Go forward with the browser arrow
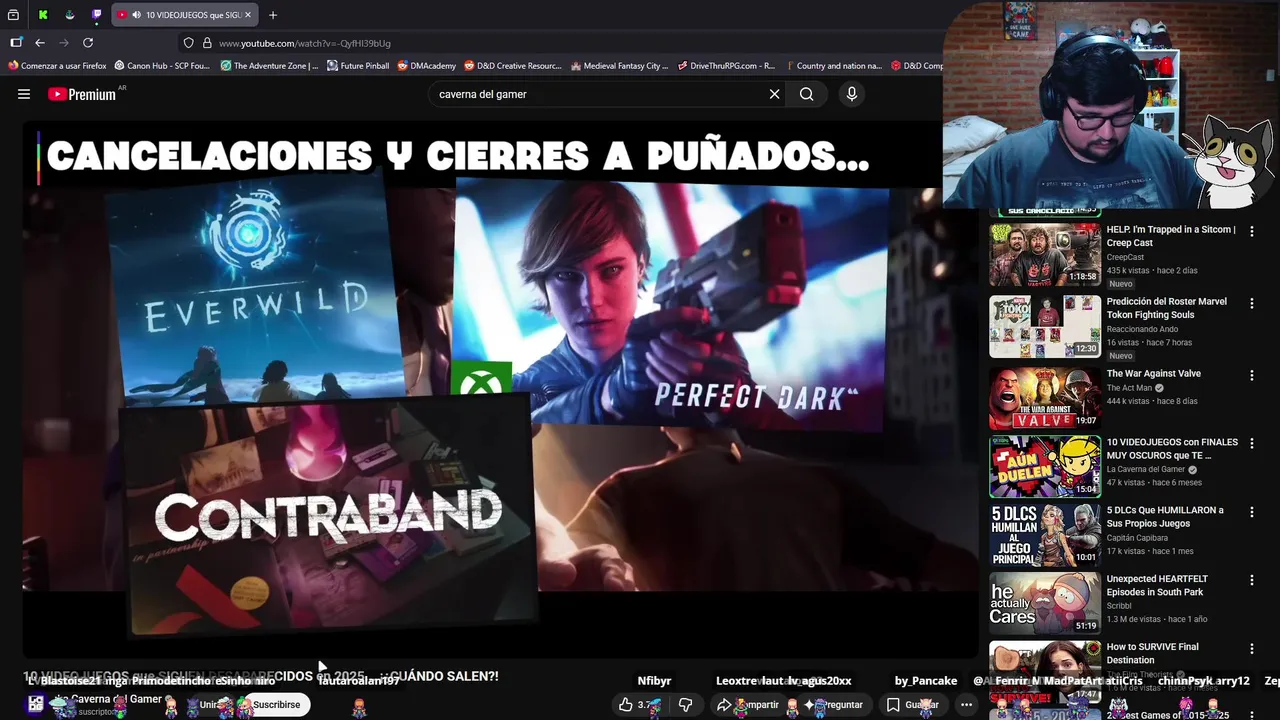 tap(64, 43)
